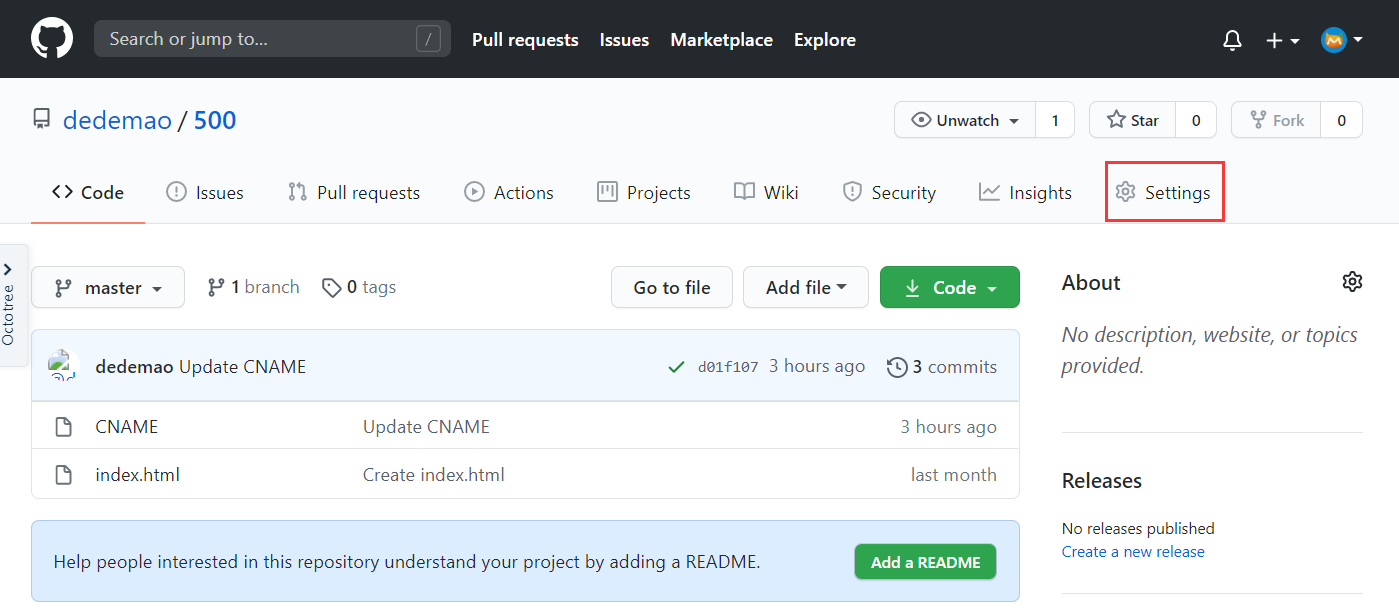
Task: Open the Create index.html commit message
Action: pyautogui.click(x=434, y=475)
